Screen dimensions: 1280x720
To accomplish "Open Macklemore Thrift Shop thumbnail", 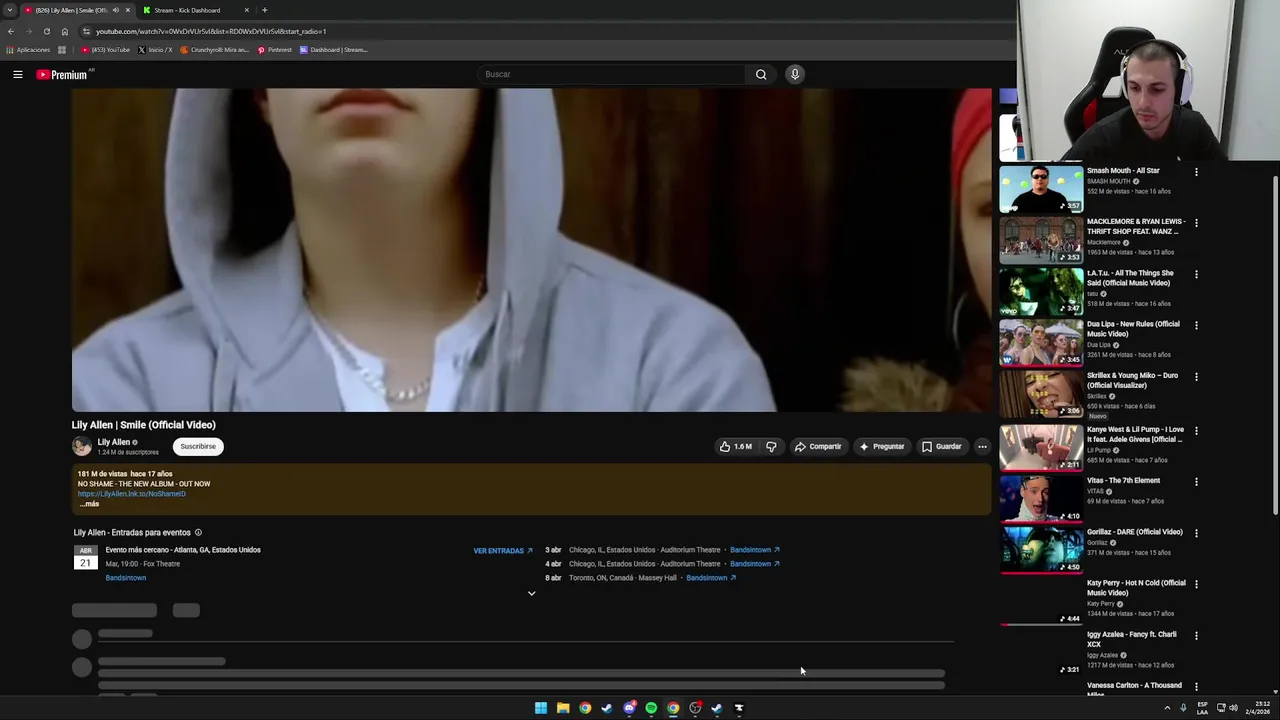I will pyautogui.click(x=1041, y=240).
